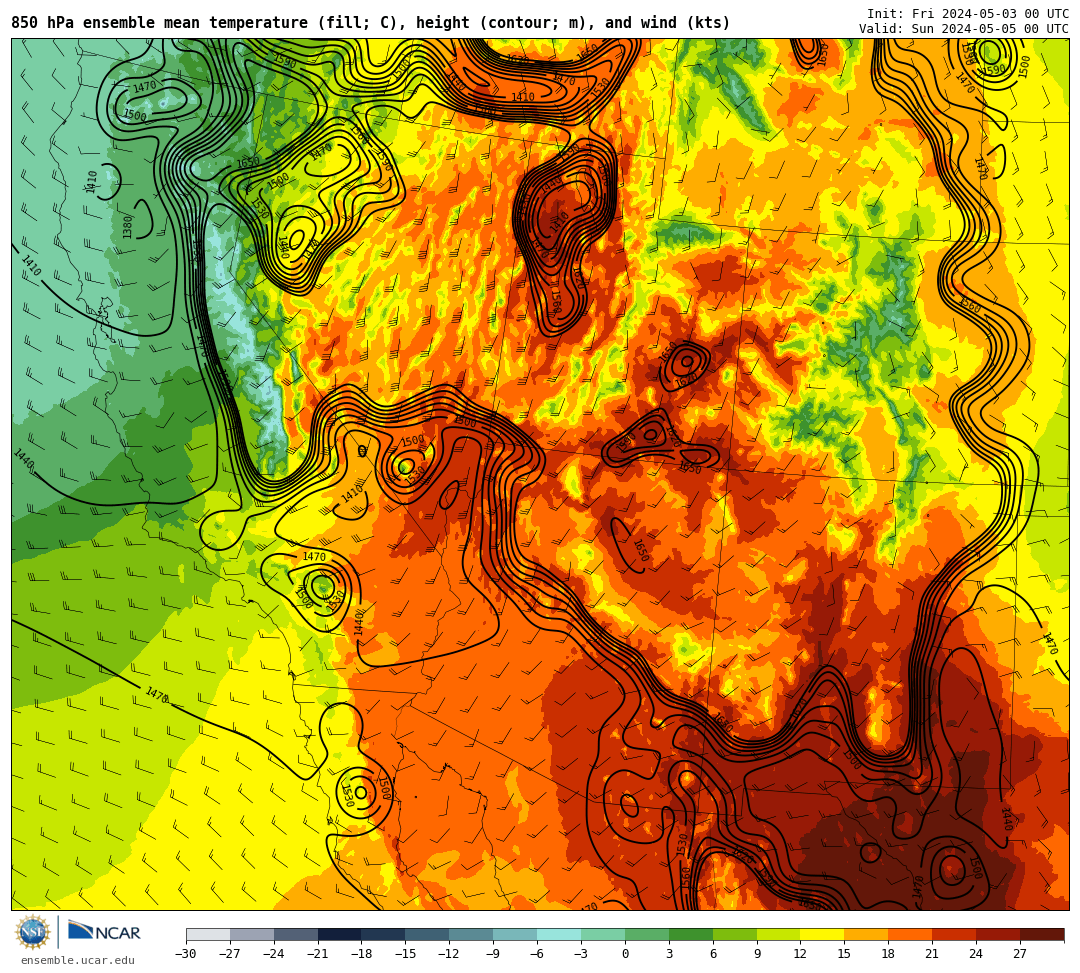The width and height of the screenshot is (1080, 973).
Task: Click the chart title mentioning 850 hPa
Action: 371,23
